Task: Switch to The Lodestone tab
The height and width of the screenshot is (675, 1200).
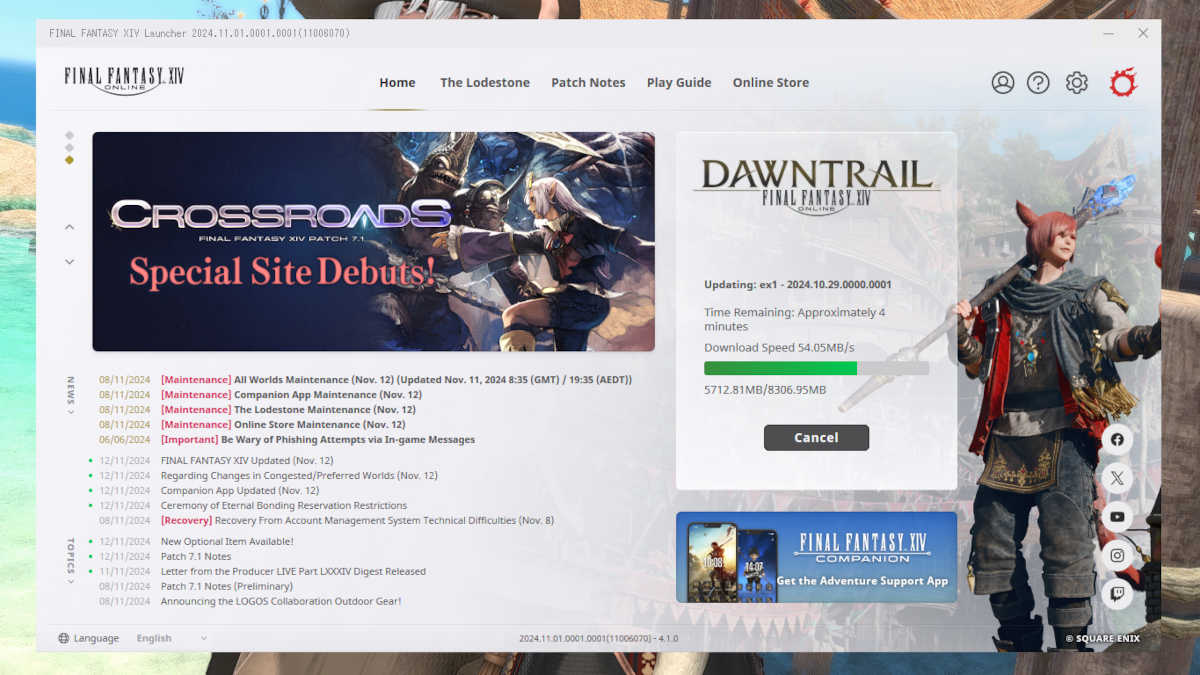Action: point(485,83)
